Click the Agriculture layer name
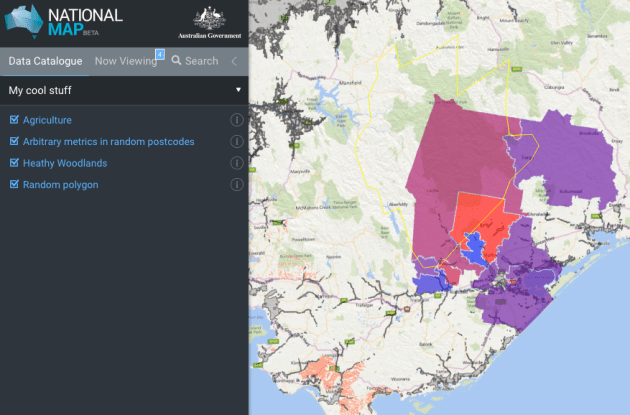This screenshot has height=415, width=630. coord(47,120)
